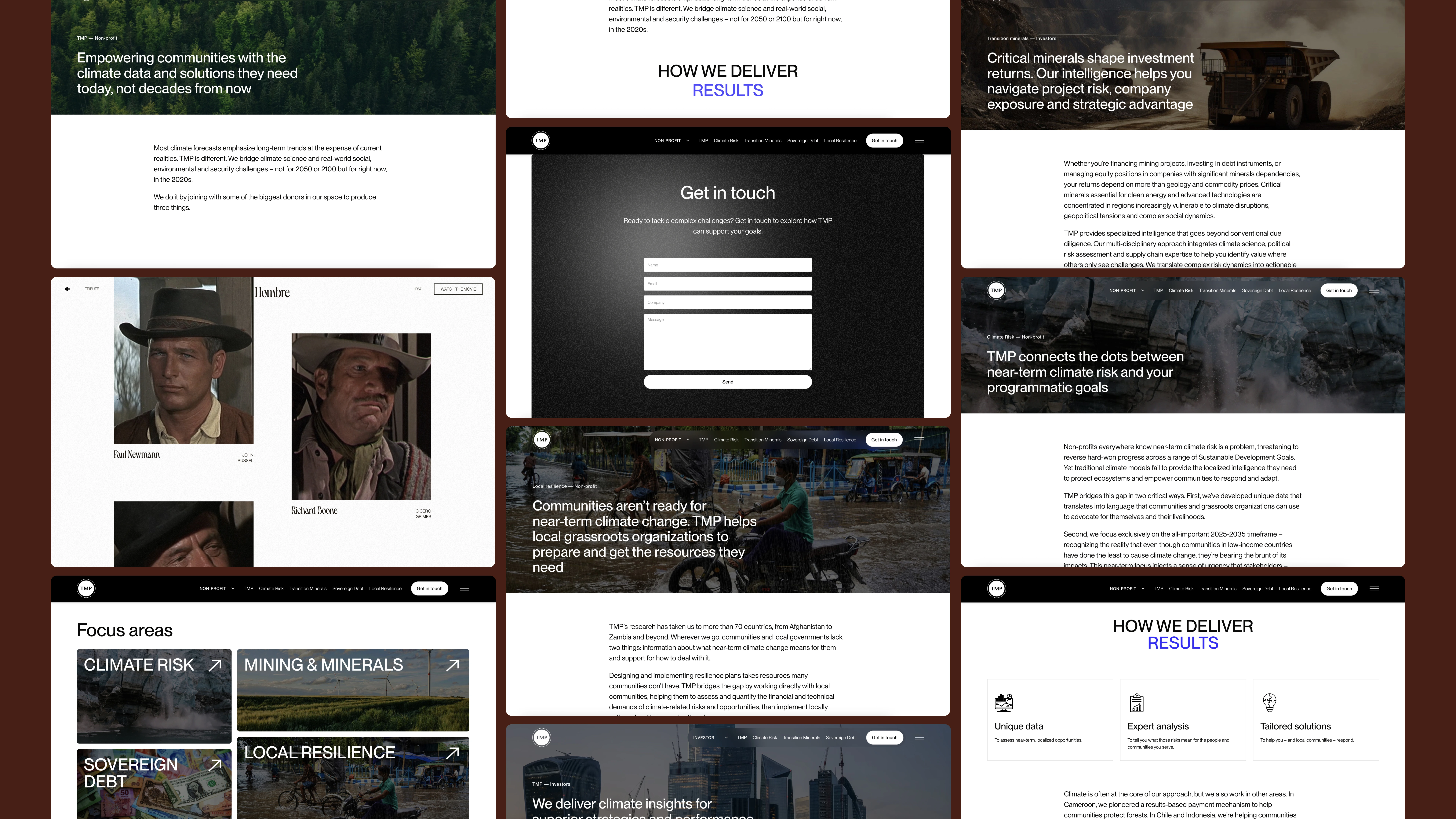Viewport: 1456px width, 819px height.
Task: Click the Message text area
Action: tap(727, 342)
